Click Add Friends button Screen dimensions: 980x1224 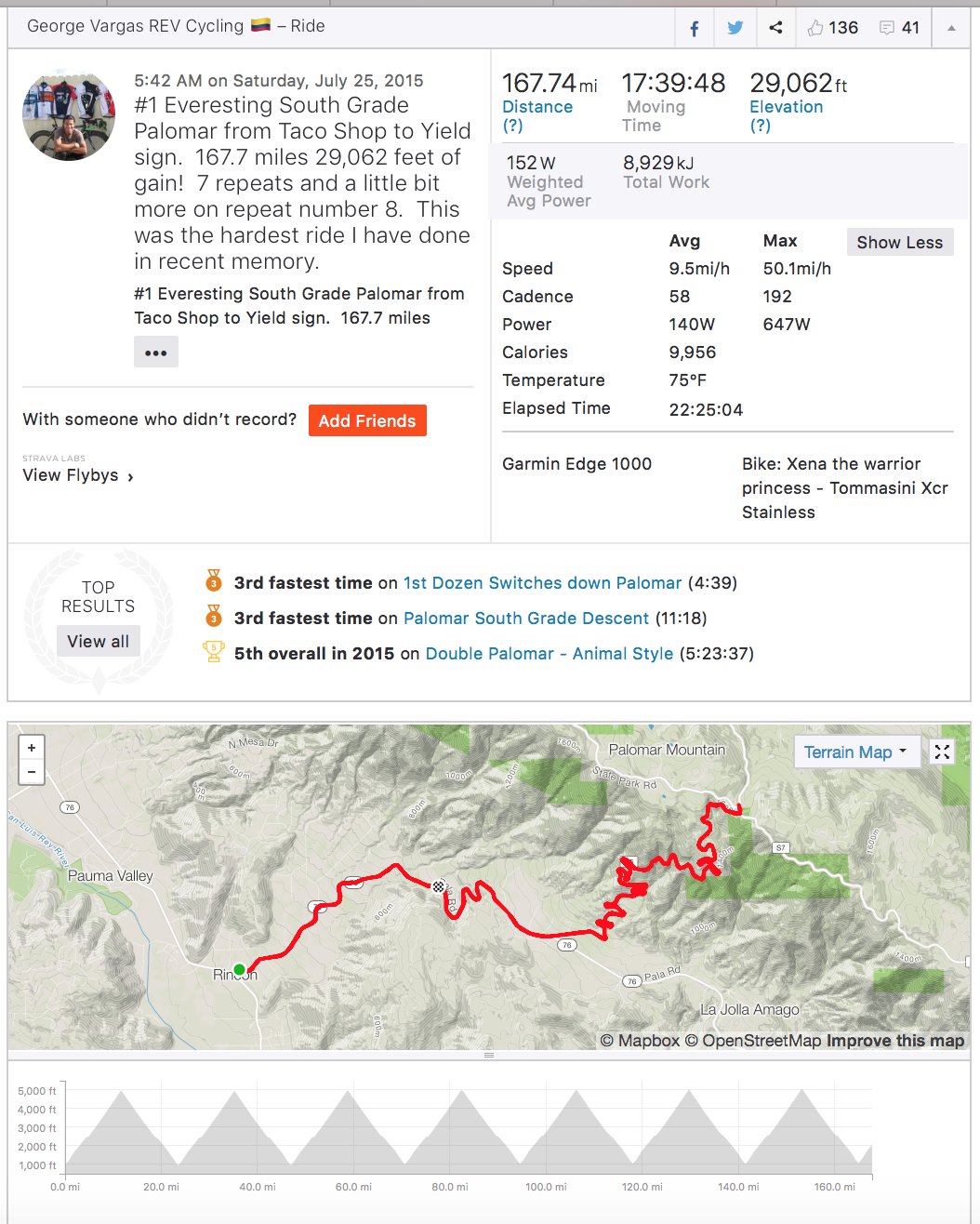click(x=367, y=420)
